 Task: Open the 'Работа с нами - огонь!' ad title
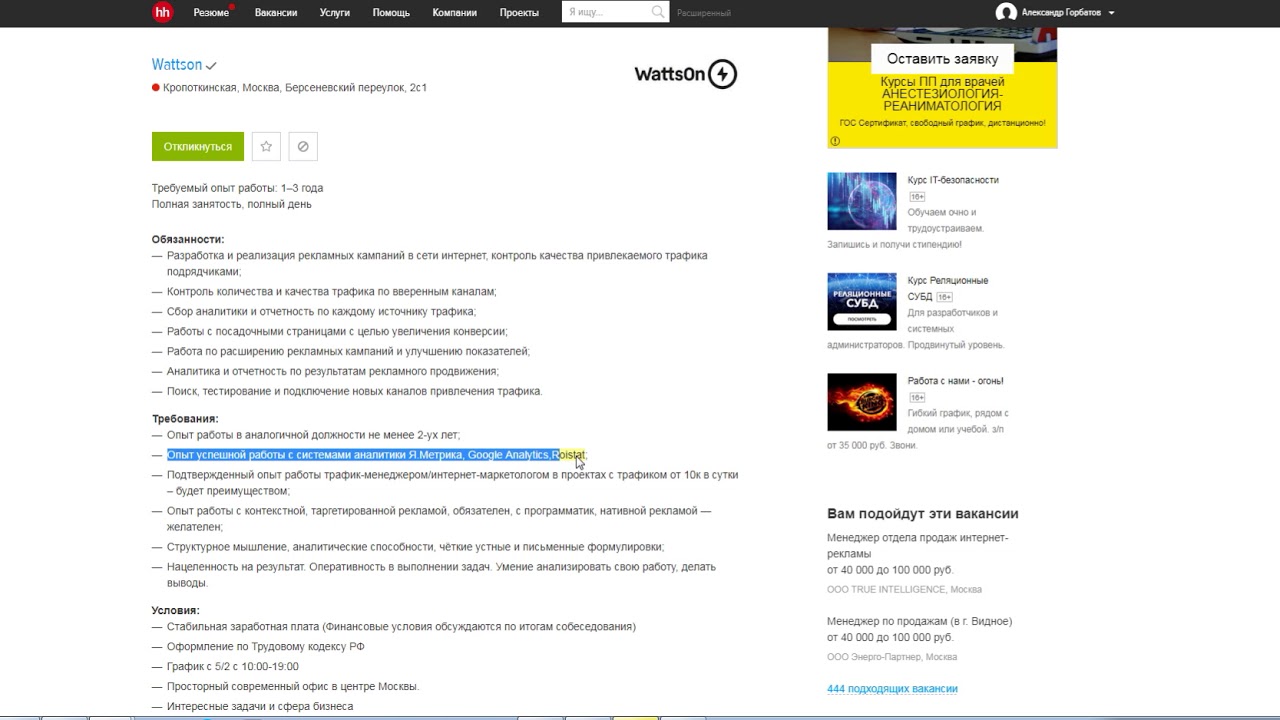coord(955,381)
